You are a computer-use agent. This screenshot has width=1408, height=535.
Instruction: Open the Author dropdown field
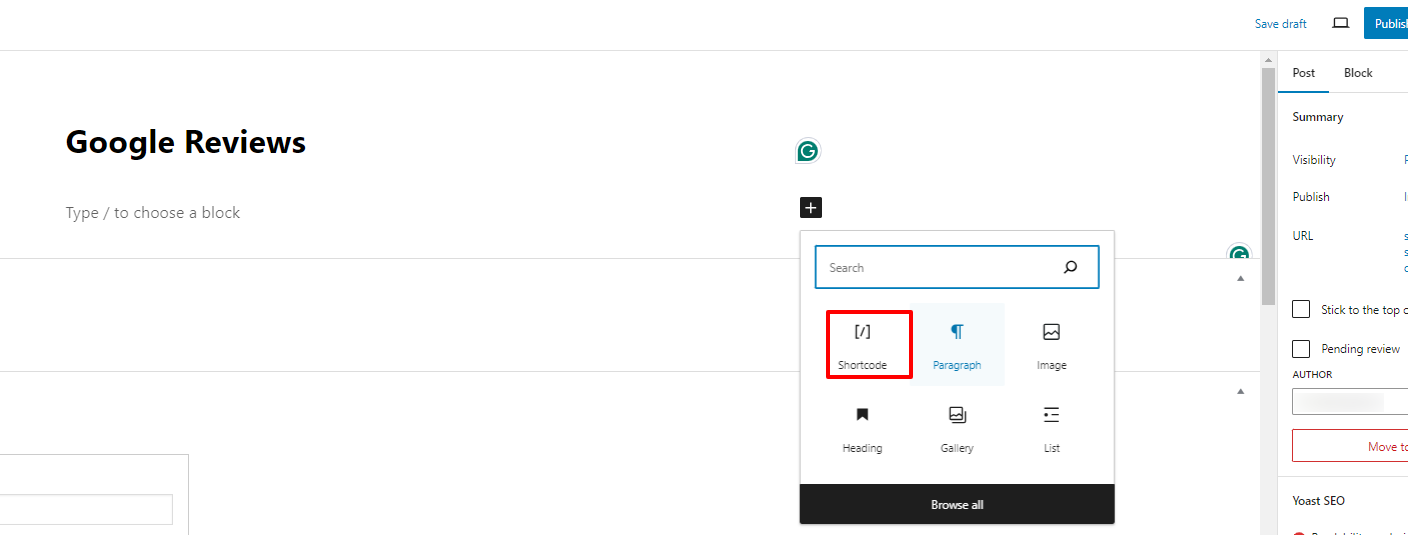coord(1350,402)
